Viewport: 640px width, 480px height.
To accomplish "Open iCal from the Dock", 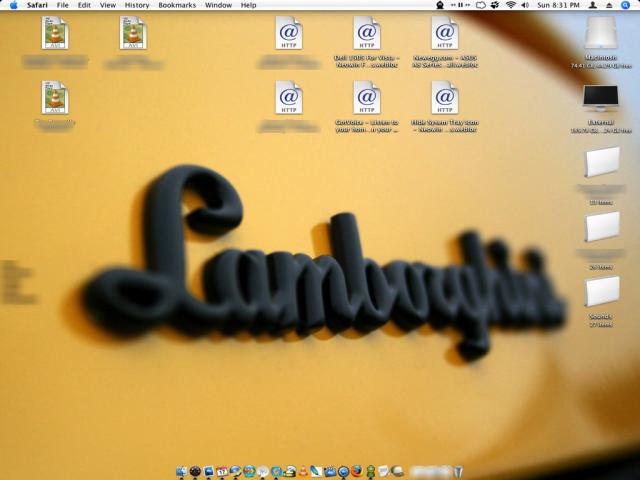I will tap(222, 471).
